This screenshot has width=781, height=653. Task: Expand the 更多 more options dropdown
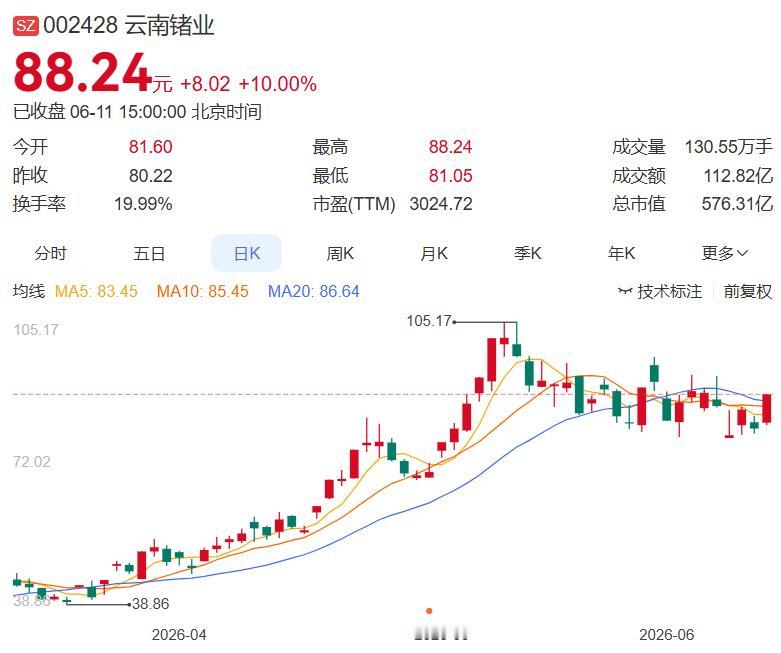pyautogui.click(x=724, y=253)
